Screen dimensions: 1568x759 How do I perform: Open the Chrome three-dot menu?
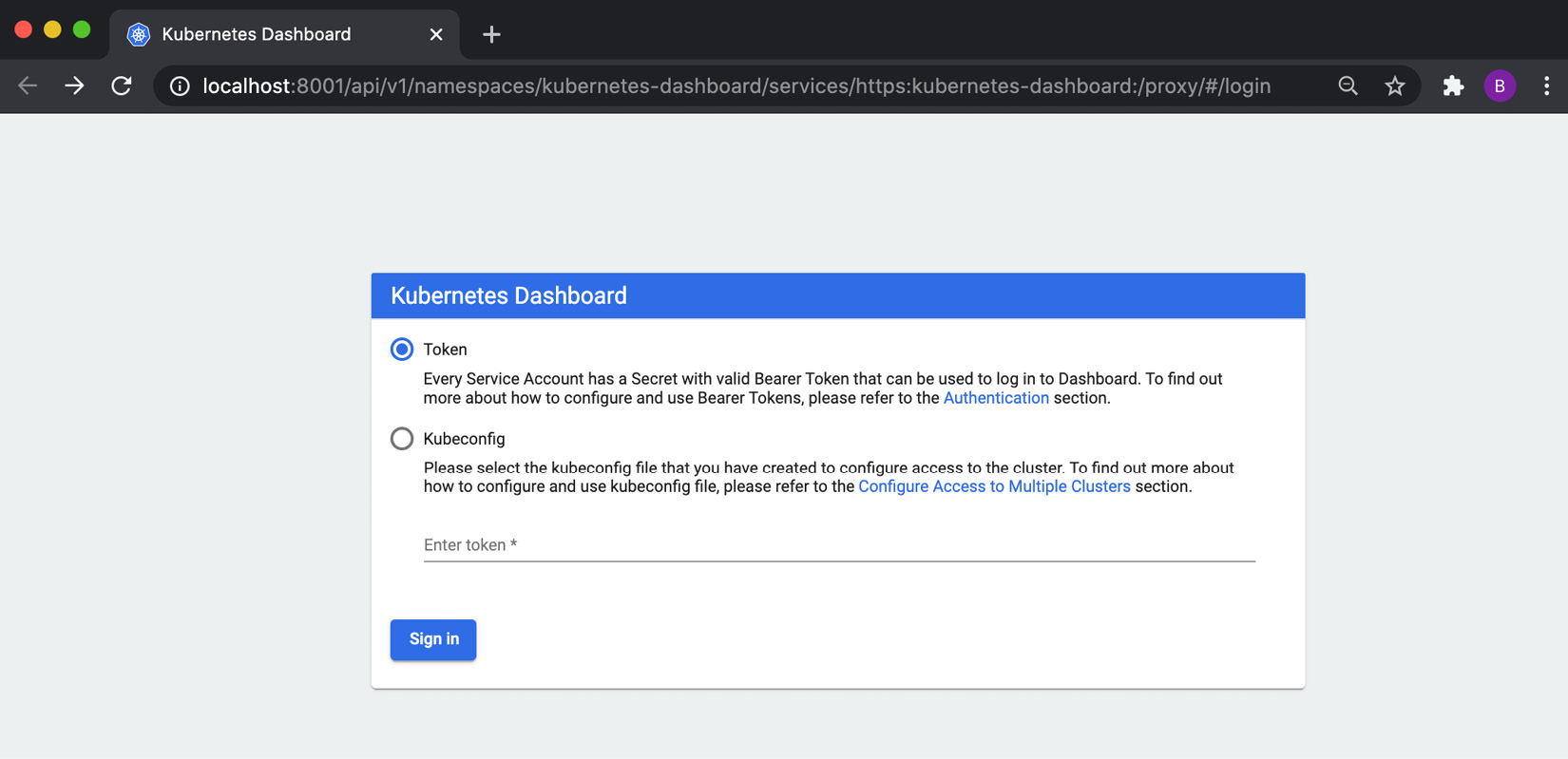pos(1547,85)
